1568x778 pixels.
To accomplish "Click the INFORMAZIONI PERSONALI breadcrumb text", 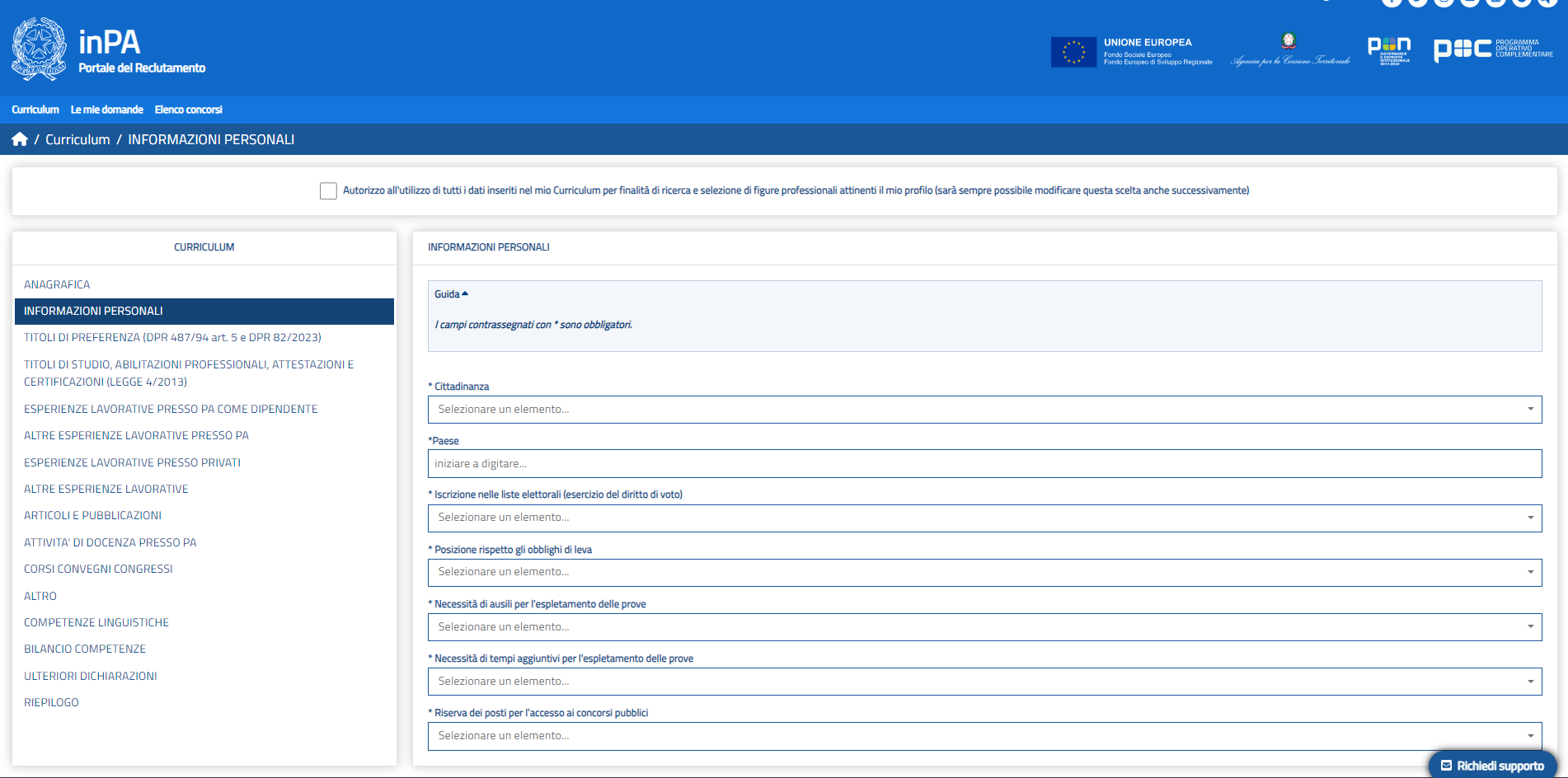I will [x=211, y=139].
